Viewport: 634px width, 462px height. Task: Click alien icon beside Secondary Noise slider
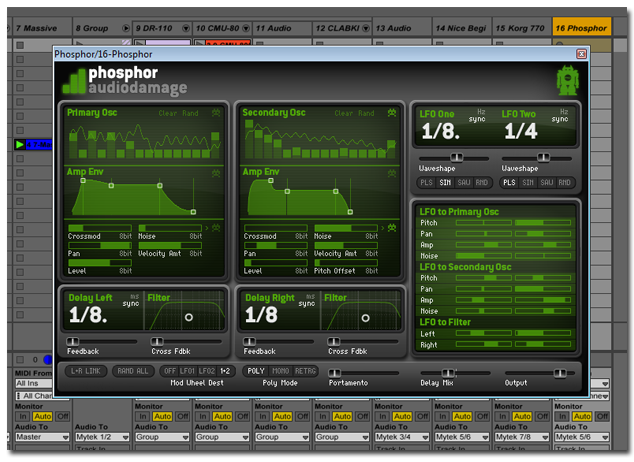click(x=392, y=228)
